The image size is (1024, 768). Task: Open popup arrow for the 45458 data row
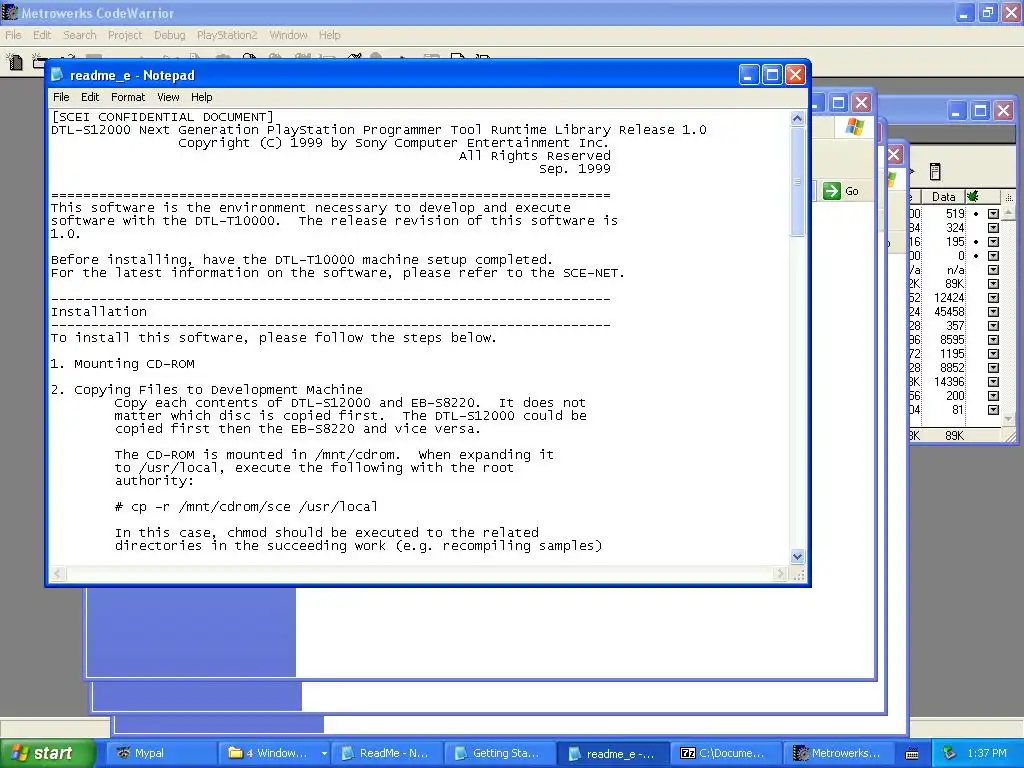tap(993, 312)
